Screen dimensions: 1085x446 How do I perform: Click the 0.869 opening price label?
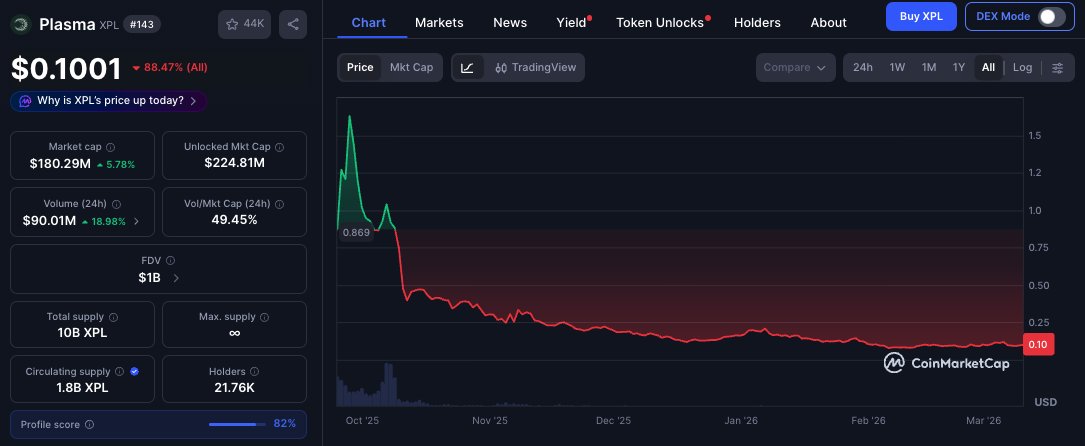pos(356,233)
